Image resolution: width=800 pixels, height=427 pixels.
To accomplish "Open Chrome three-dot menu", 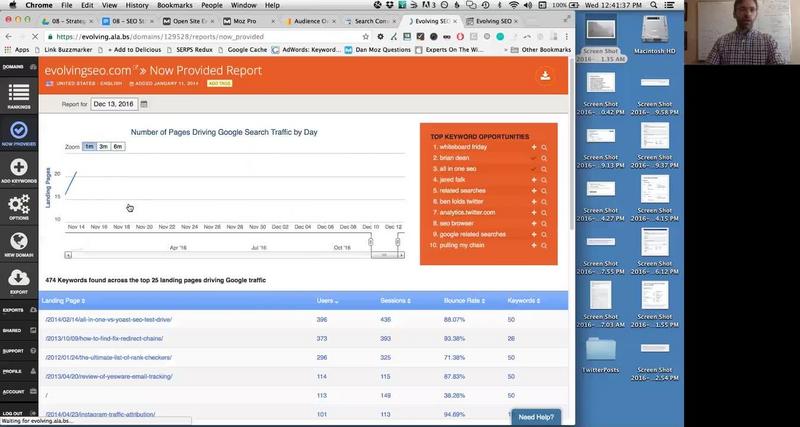I will coord(566,37).
